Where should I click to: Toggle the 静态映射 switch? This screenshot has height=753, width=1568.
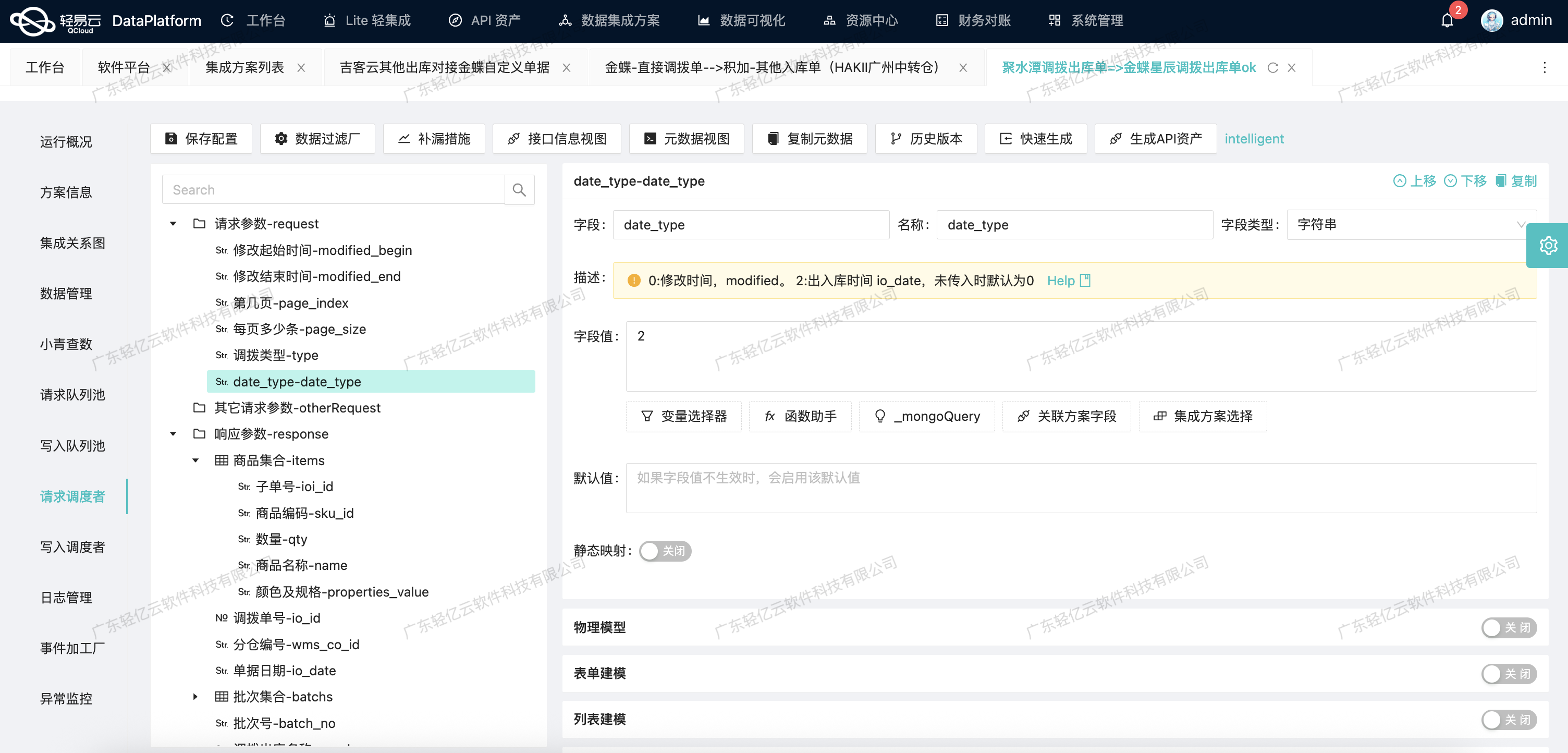point(665,551)
